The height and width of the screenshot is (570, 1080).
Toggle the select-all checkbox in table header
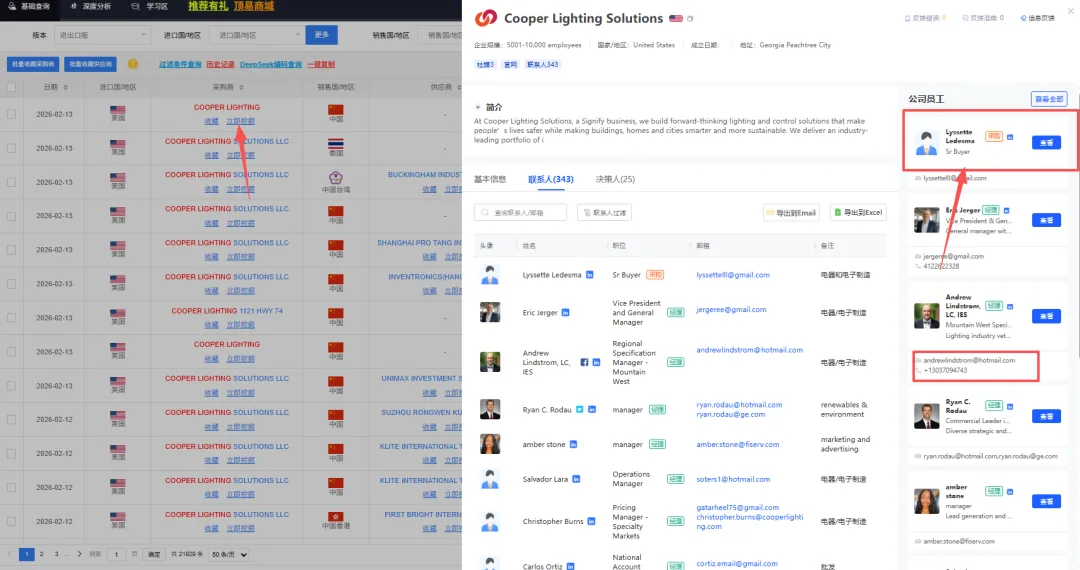click(11, 87)
